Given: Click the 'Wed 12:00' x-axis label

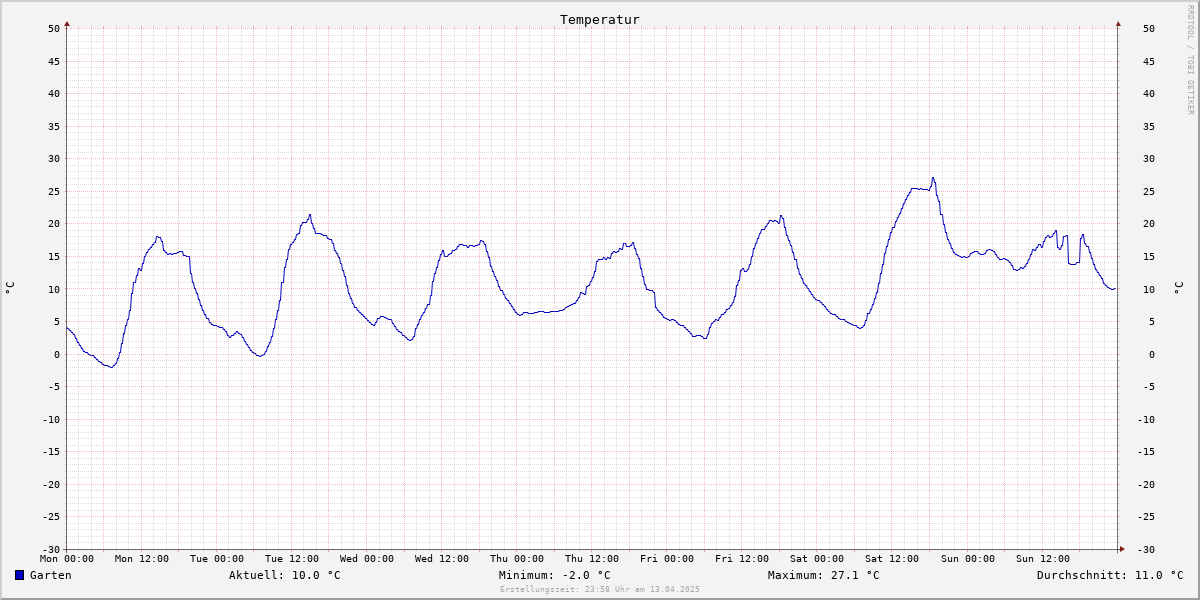Looking at the screenshot, I should pos(442,559).
